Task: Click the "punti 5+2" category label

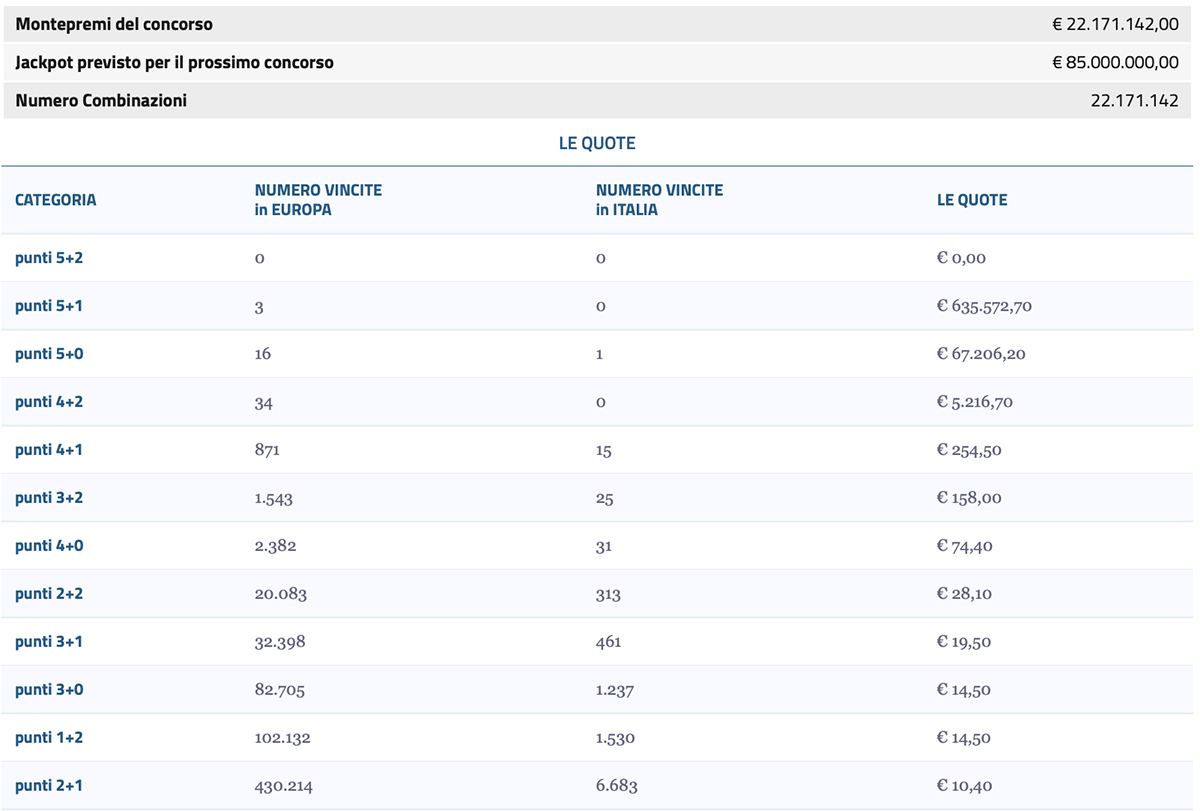Action: [49, 258]
